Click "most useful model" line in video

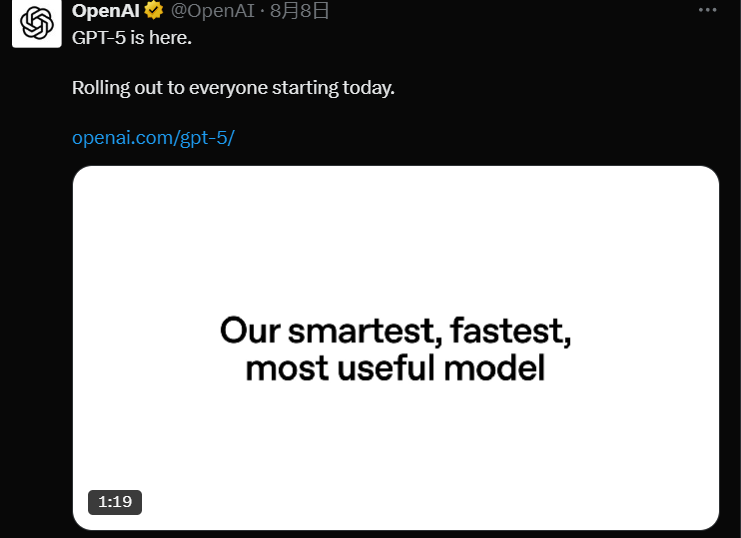pyautogui.click(x=396, y=368)
